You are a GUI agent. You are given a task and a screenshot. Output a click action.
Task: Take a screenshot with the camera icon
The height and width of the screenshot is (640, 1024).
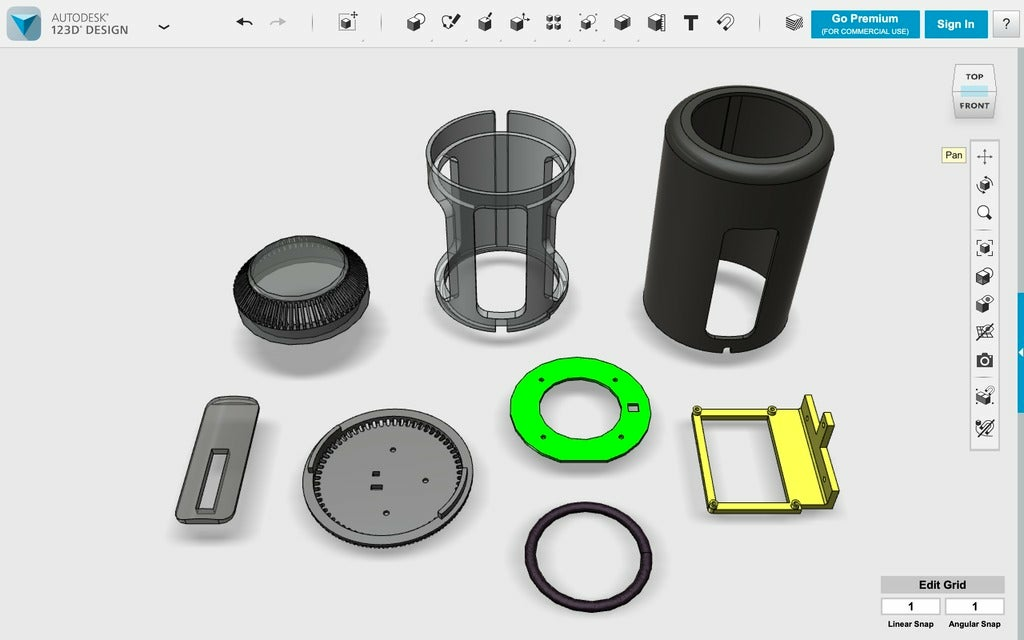pos(985,360)
